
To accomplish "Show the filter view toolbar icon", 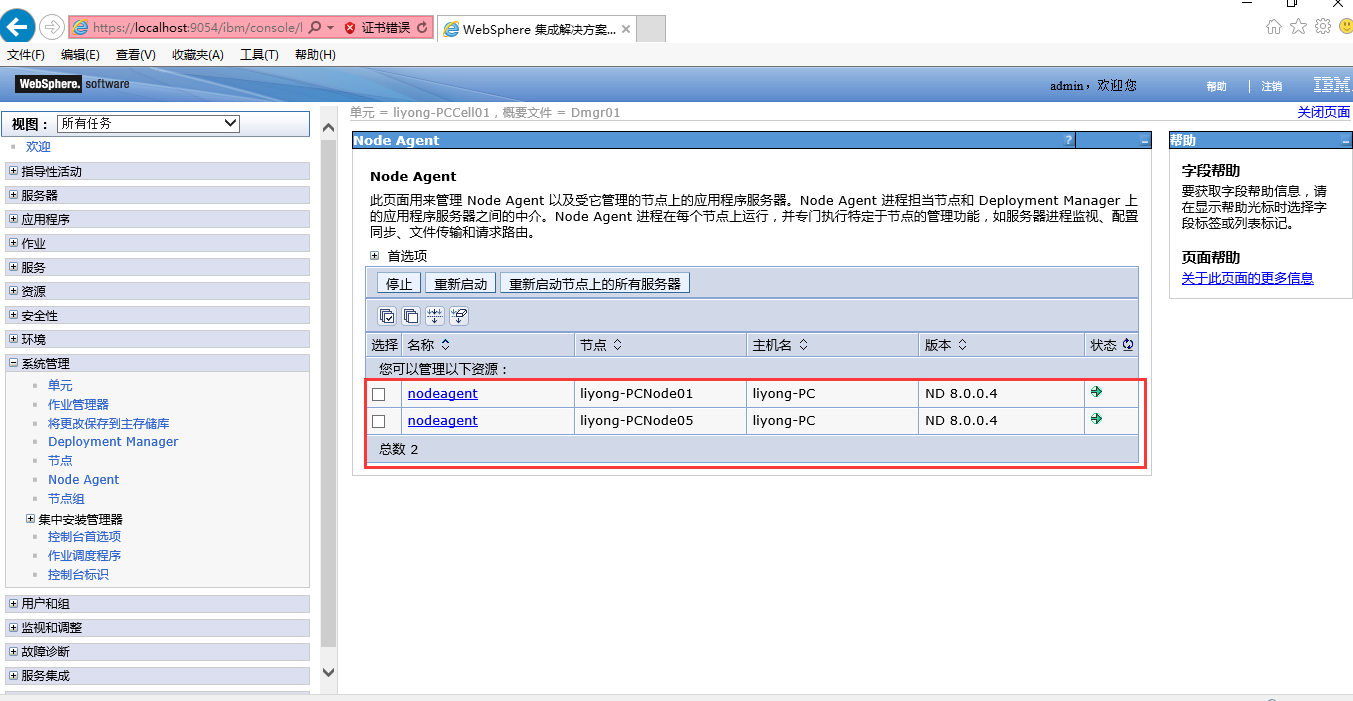I will [x=435, y=316].
